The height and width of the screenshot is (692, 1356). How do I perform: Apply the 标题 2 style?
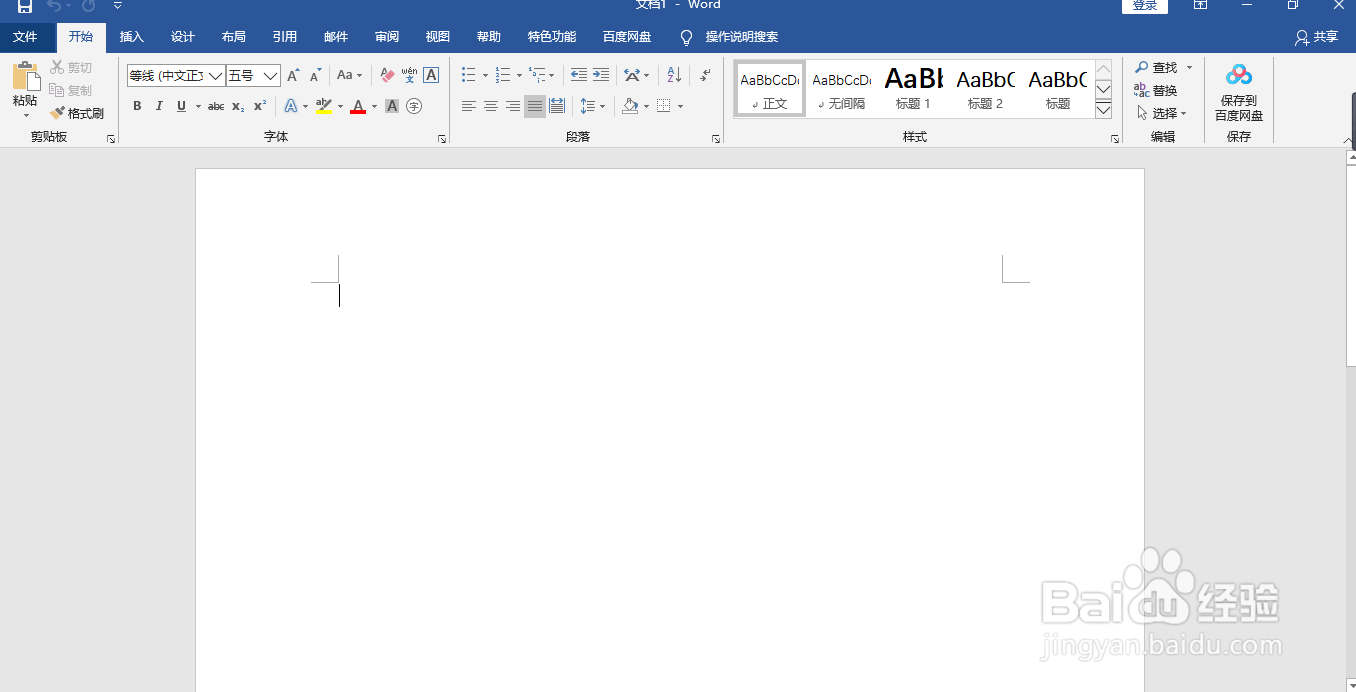pos(985,88)
